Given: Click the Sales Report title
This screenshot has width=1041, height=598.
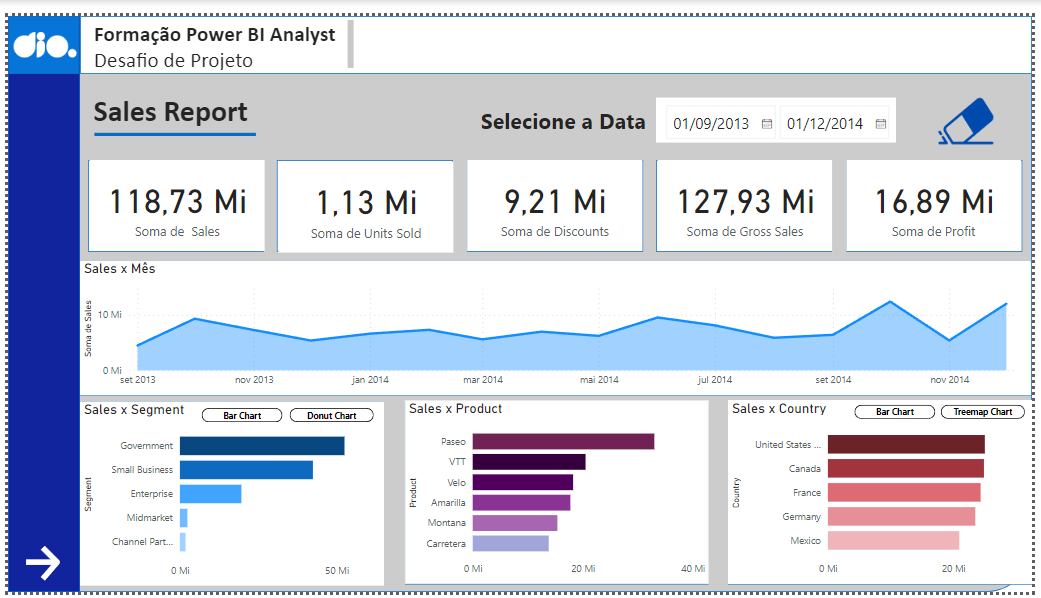Looking at the screenshot, I should pos(171,112).
